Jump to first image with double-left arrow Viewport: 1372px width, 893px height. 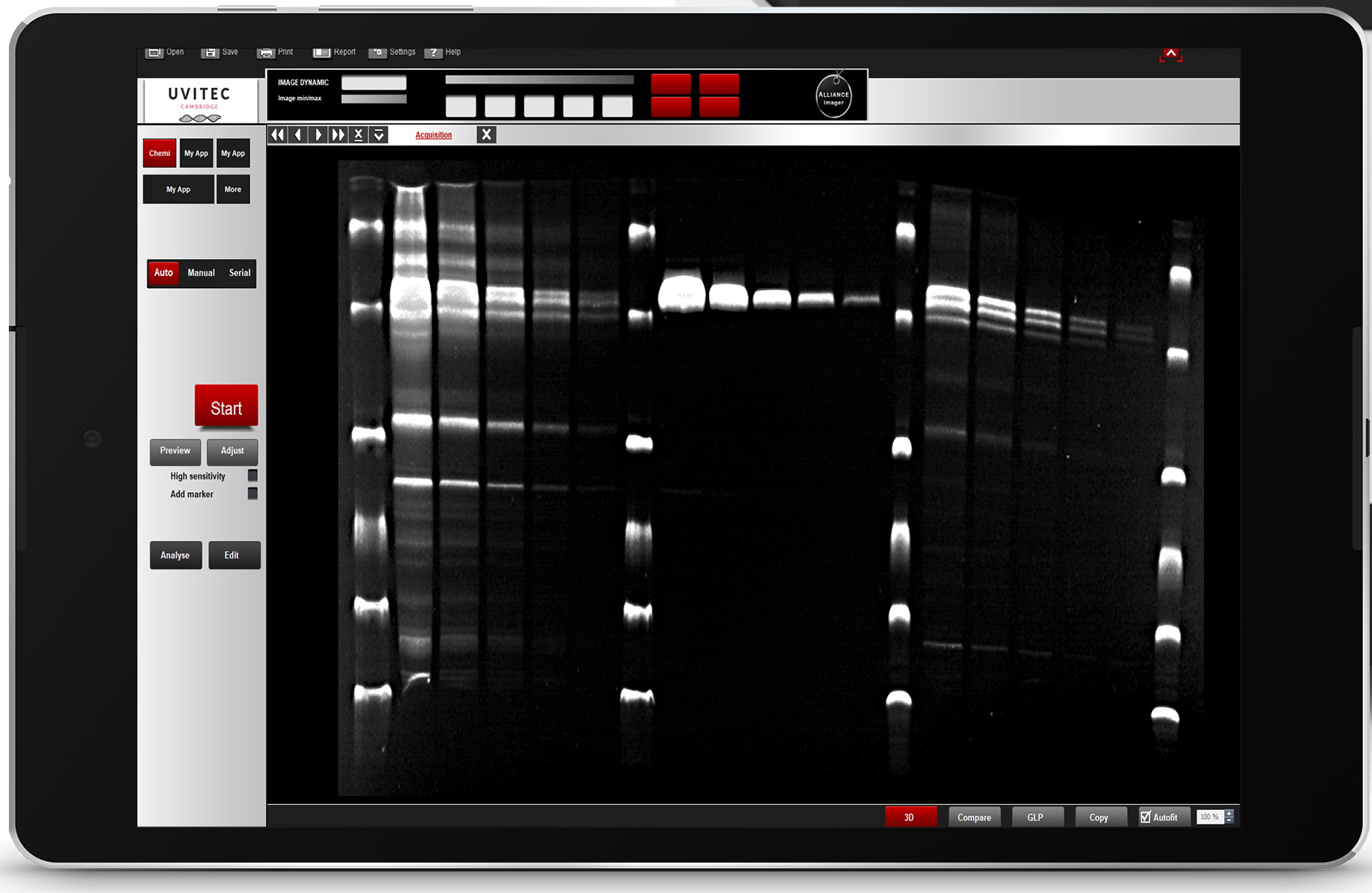[277, 135]
